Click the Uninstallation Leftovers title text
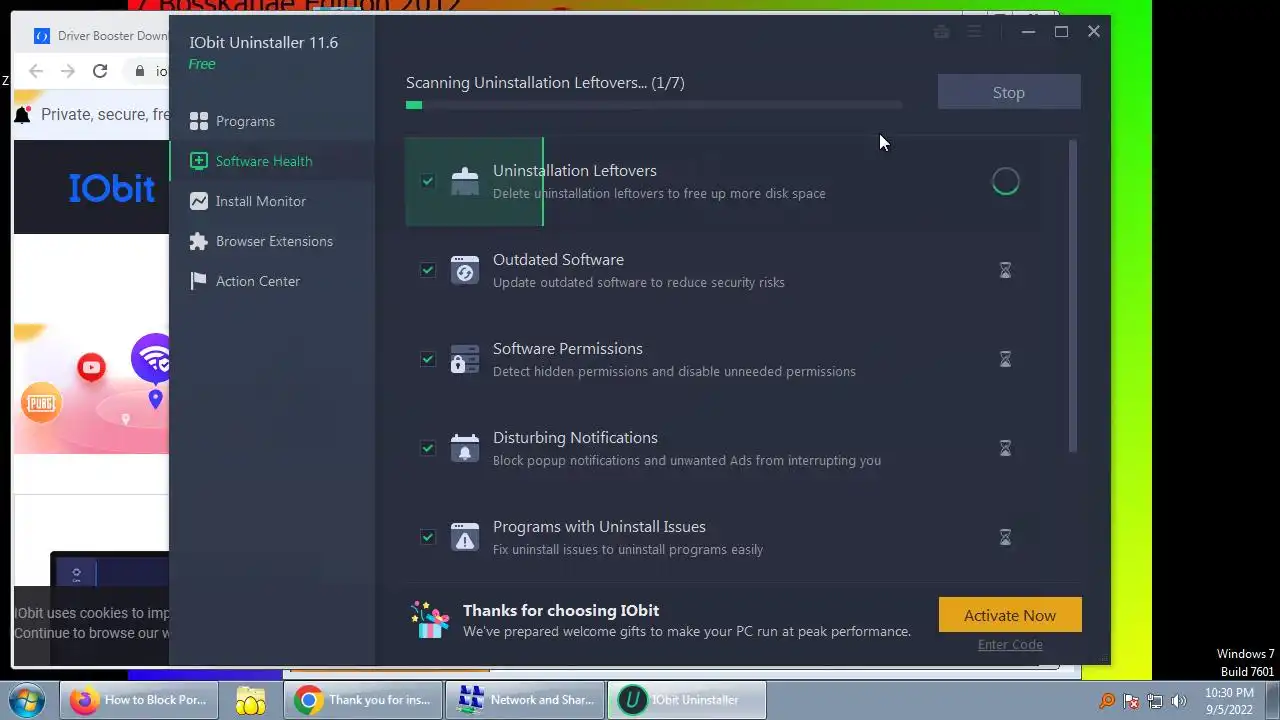 [x=575, y=171]
